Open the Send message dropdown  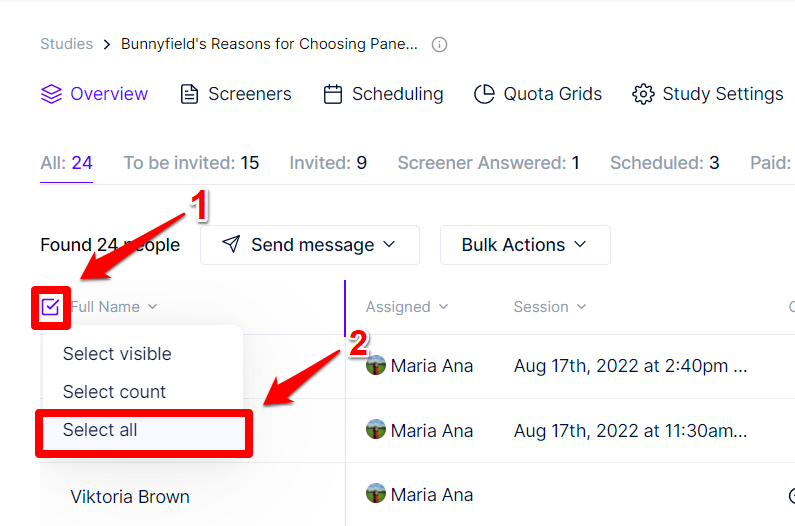click(310, 245)
